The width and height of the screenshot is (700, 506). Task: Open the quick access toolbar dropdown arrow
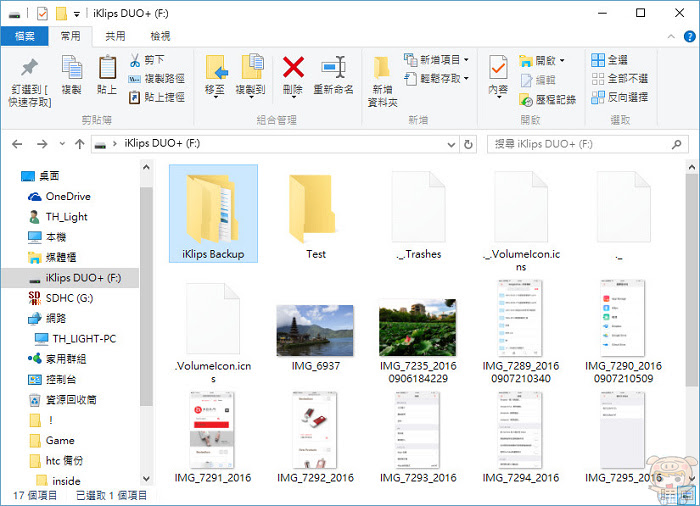77,14
